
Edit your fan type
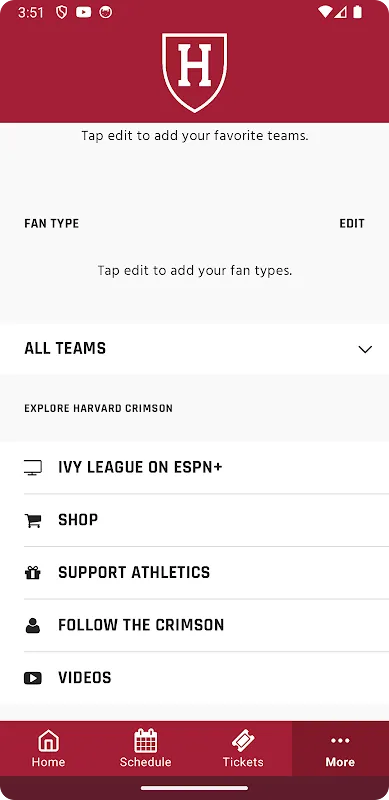tap(352, 223)
